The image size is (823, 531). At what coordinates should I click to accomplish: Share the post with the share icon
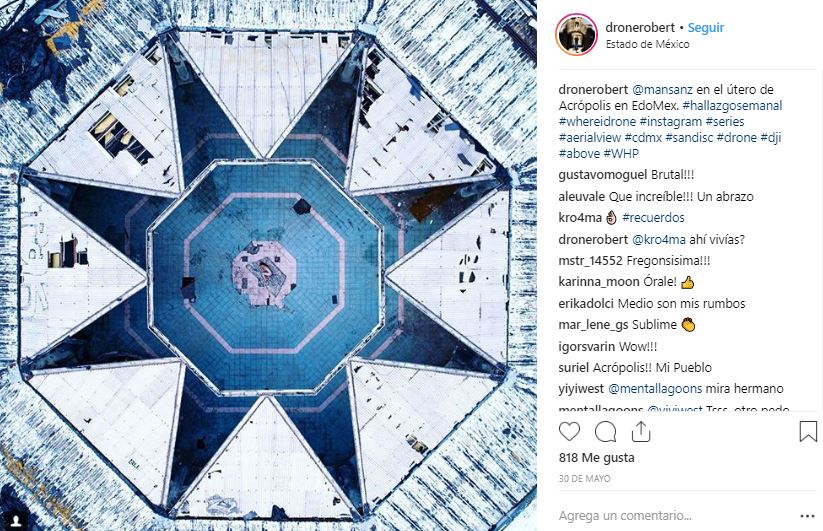[641, 432]
